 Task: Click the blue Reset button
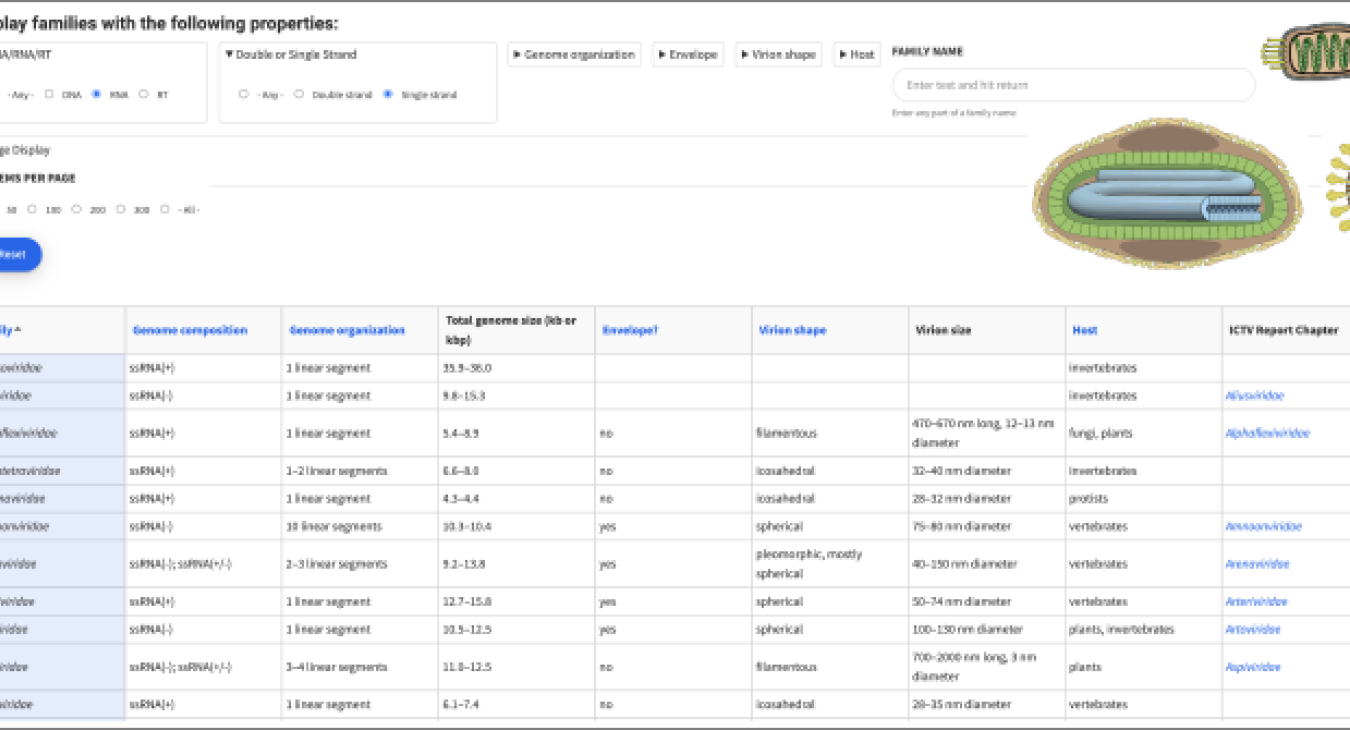click(x=14, y=255)
